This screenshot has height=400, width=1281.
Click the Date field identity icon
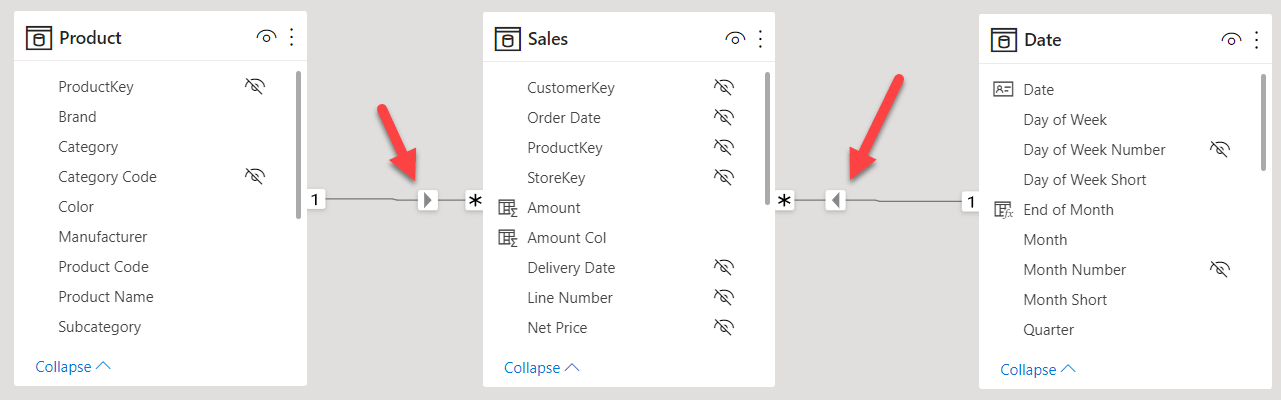(x=1003, y=89)
